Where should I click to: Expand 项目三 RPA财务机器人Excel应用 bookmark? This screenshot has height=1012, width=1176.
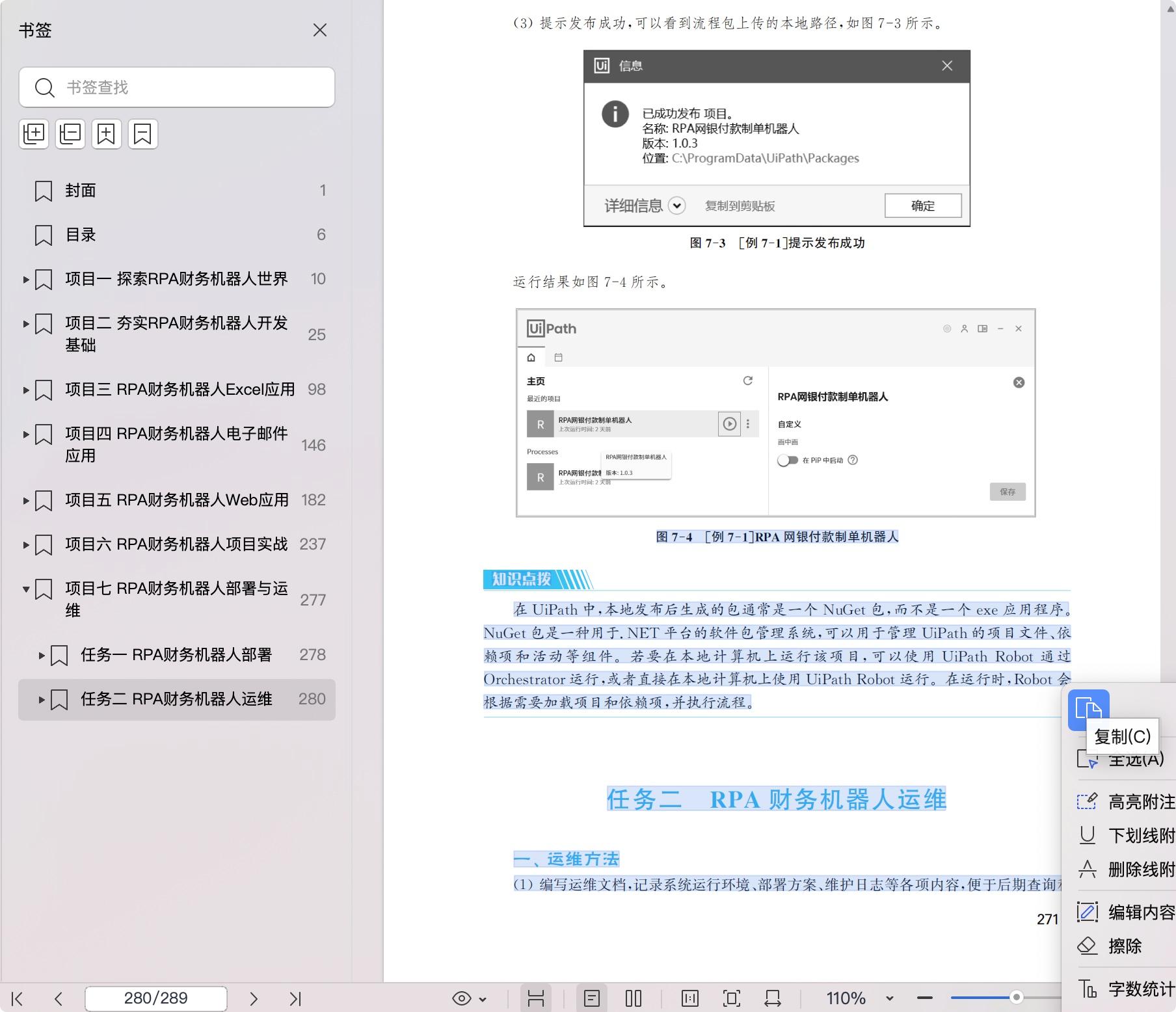pyautogui.click(x=26, y=390)
